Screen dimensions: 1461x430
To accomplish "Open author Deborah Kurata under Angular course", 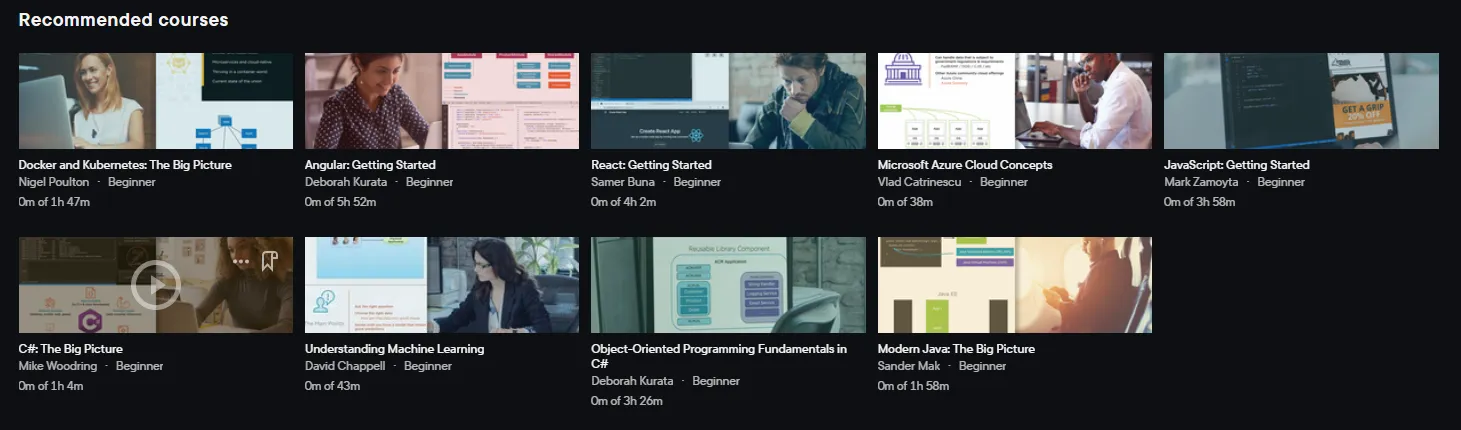I will [x=346, y=182].
